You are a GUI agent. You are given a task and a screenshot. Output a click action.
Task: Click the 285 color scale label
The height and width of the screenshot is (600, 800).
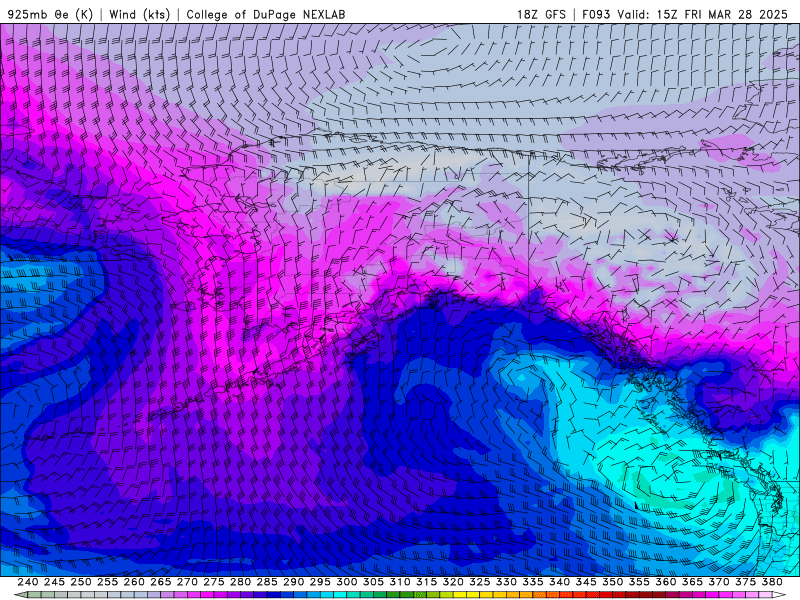[267, 582]
